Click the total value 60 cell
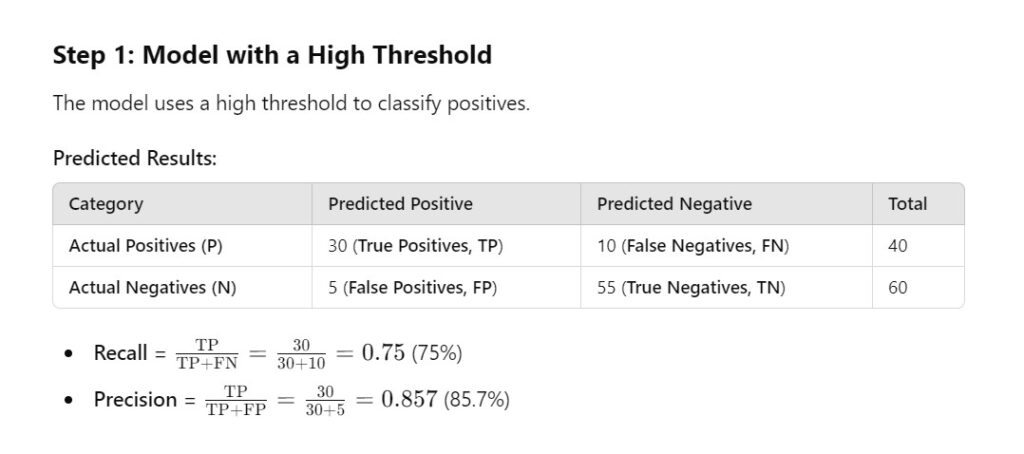Image resolution: width=1024 pixels, height=454 pixels. (x=897, y=288)
